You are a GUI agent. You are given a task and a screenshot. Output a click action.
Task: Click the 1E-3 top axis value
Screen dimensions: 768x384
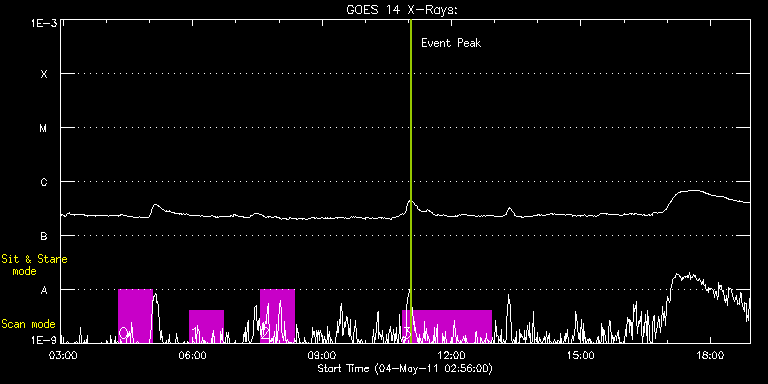(x=44, y=23)
